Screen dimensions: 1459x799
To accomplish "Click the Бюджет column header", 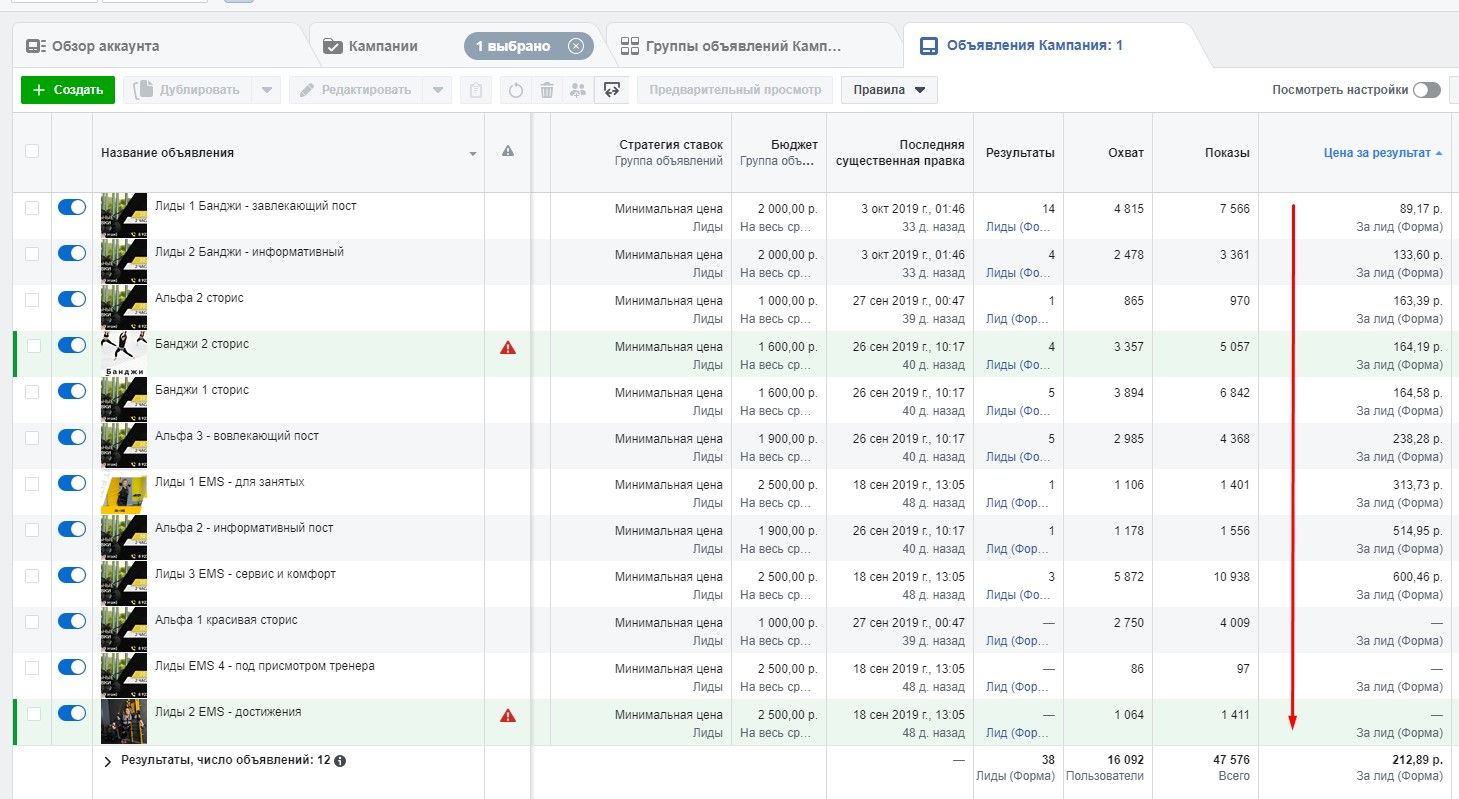I will click(x=794, y=145).
